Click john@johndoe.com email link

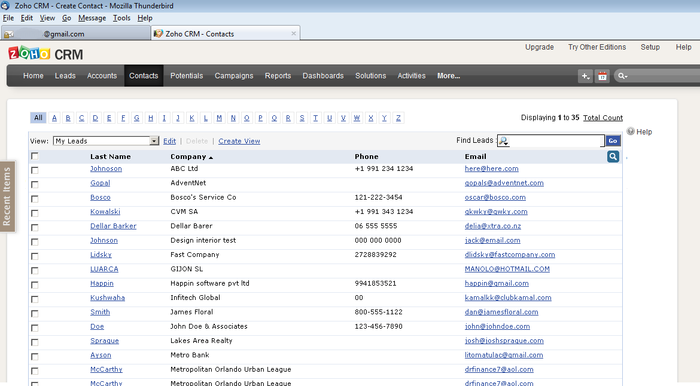click(497, 326)
